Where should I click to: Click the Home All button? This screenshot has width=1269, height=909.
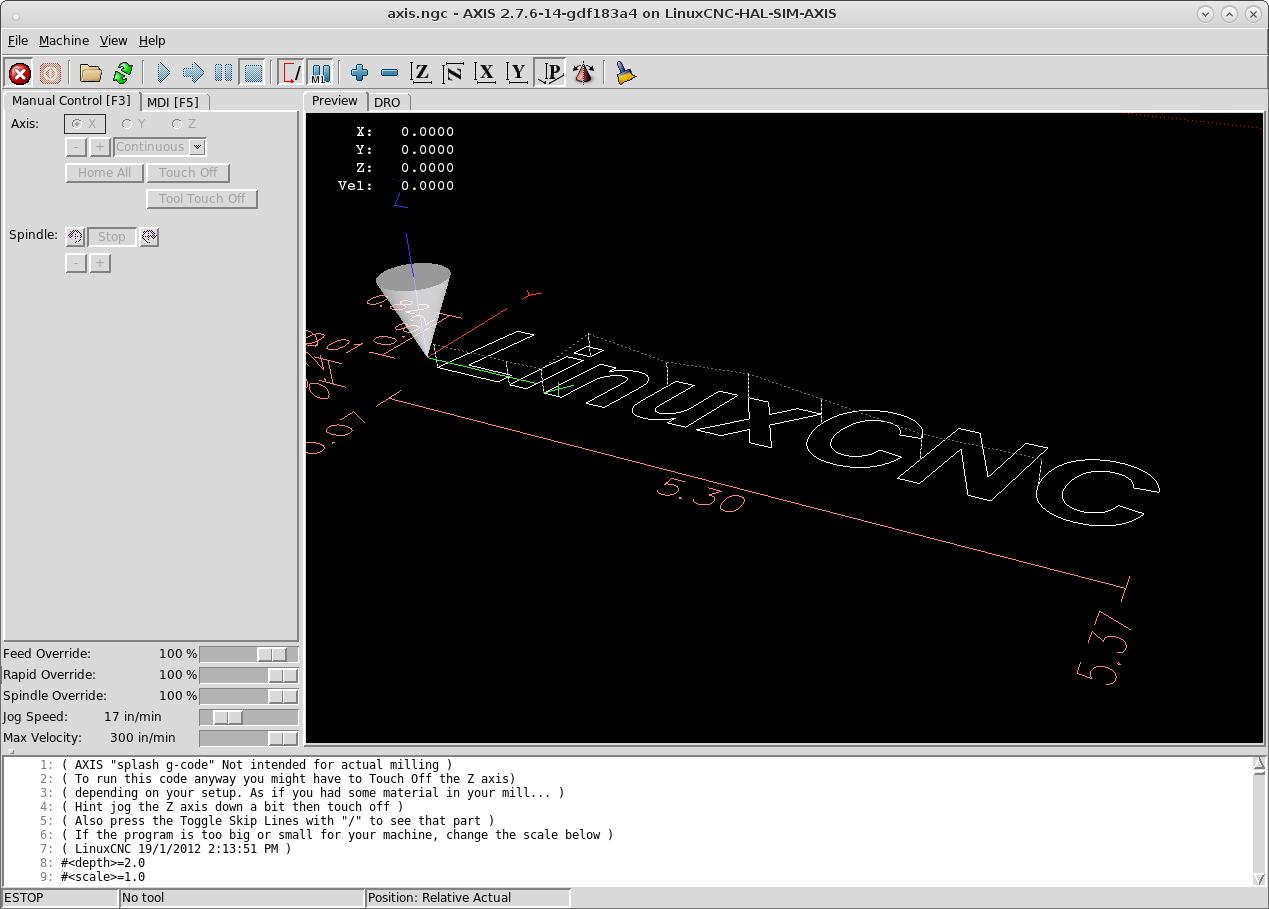[105, 173]
